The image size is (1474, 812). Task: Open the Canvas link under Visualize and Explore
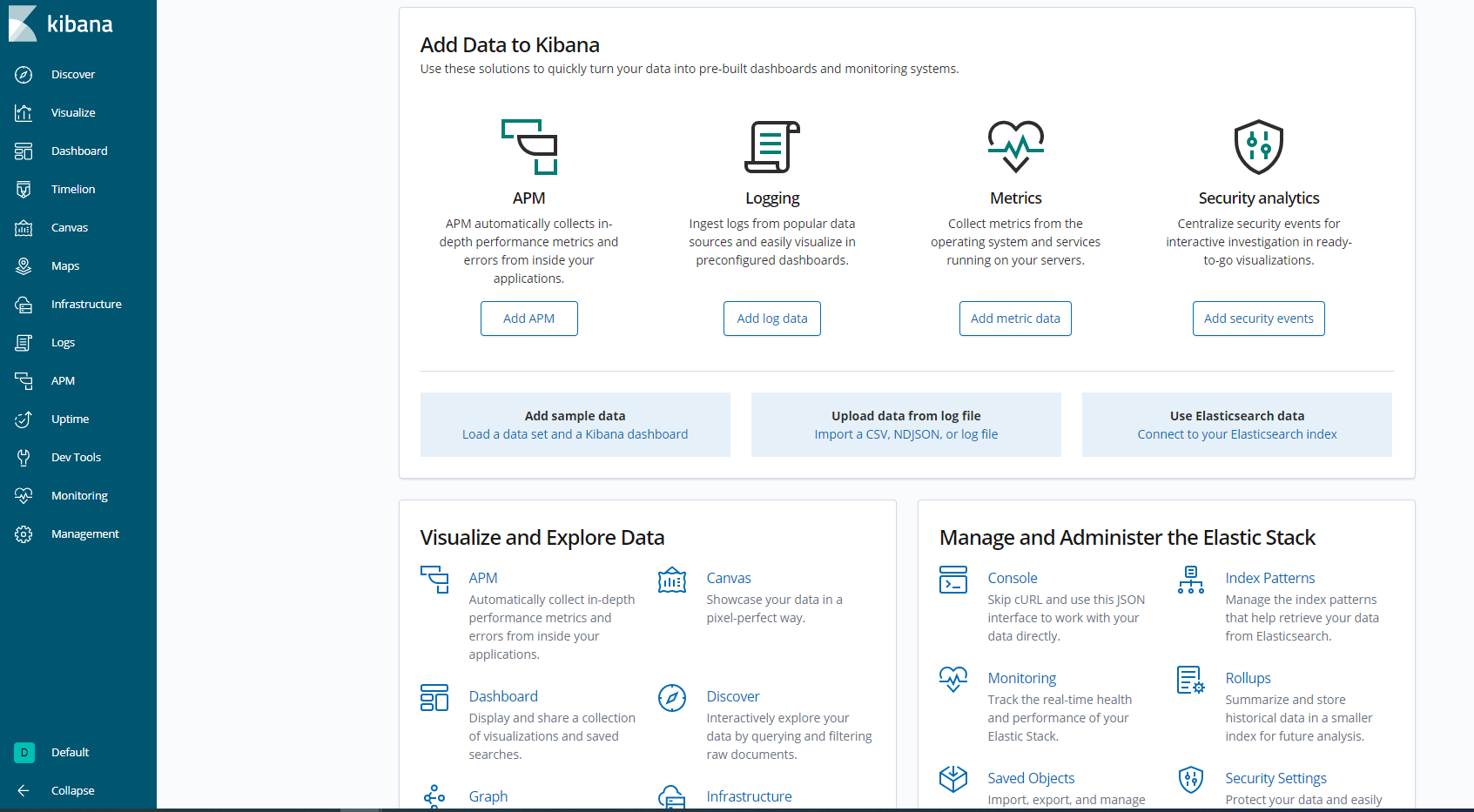(729, 578)
